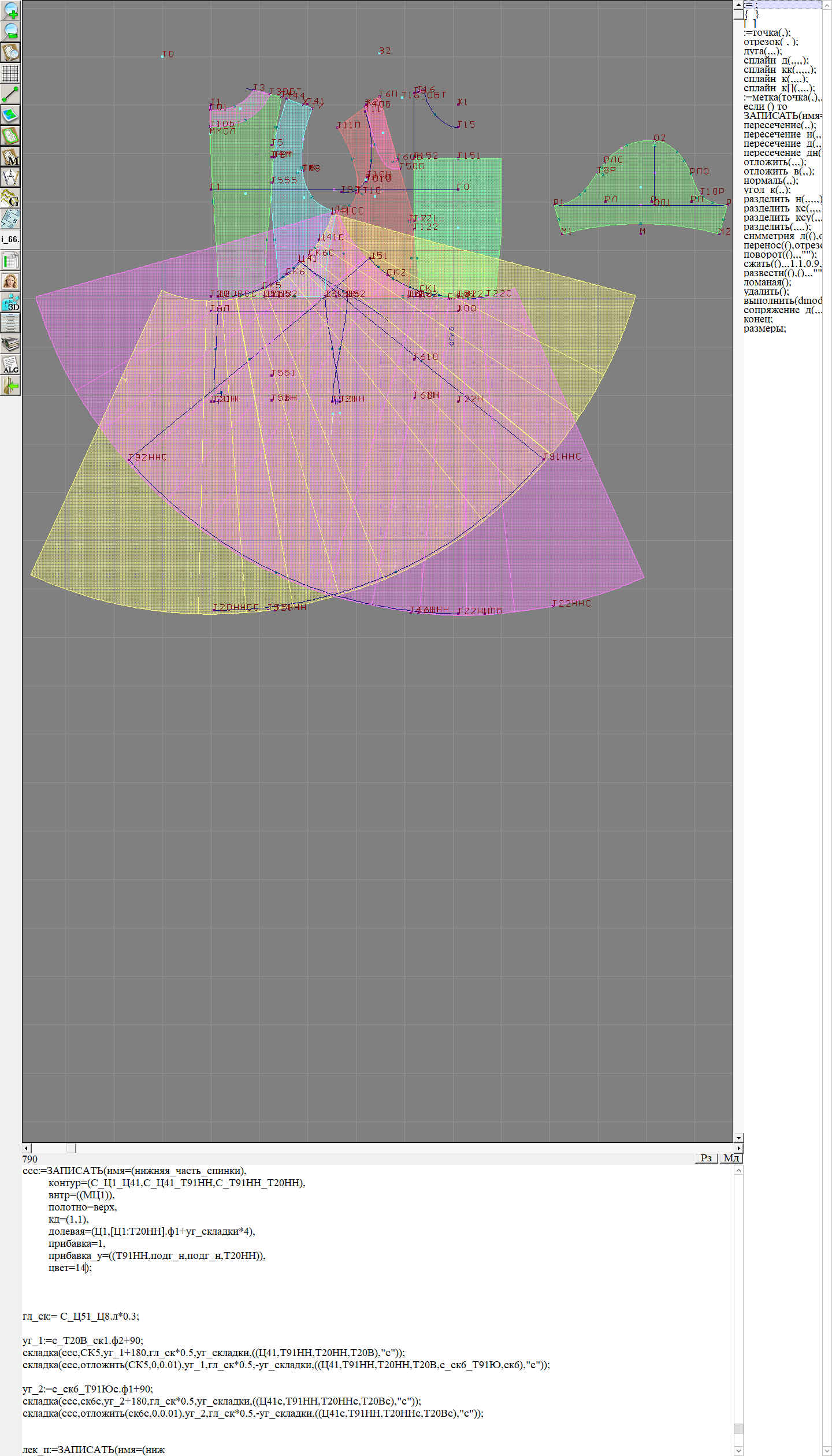Click the i_66. label button
Screen dimensions: 832x1456
10,239
